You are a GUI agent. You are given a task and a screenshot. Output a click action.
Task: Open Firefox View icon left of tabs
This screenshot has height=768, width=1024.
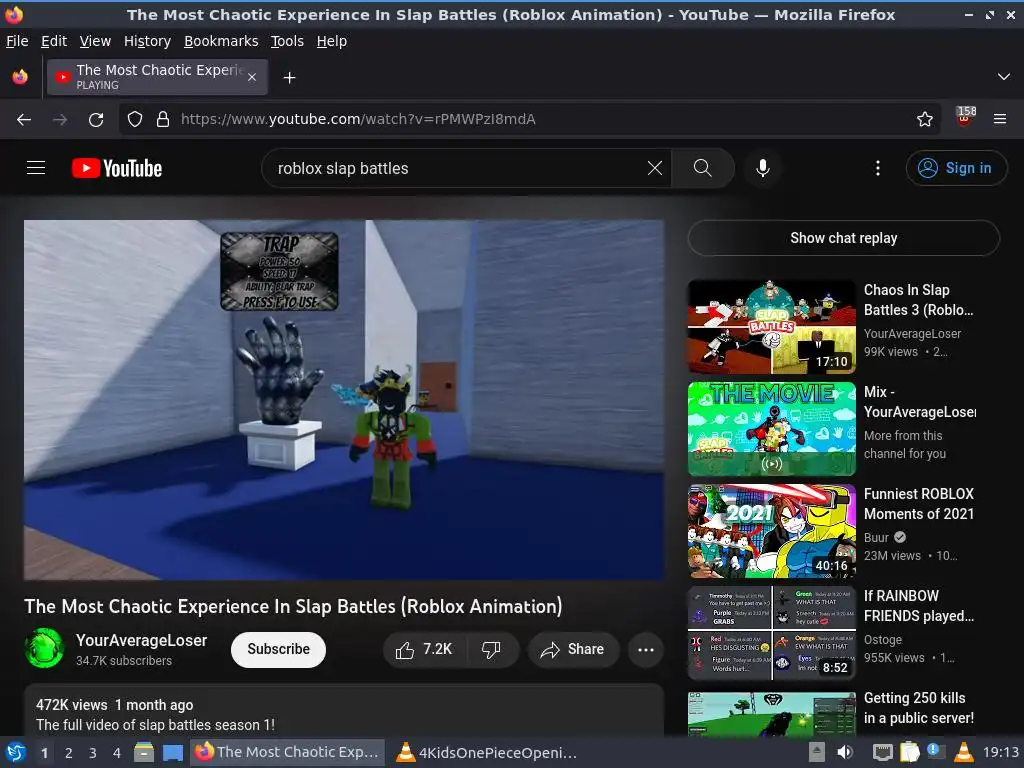[x=20, y=77]
